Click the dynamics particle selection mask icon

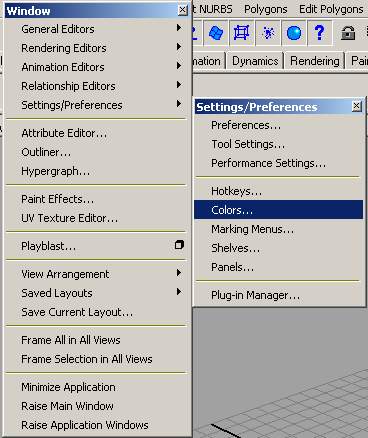click(x=268, y=33)
